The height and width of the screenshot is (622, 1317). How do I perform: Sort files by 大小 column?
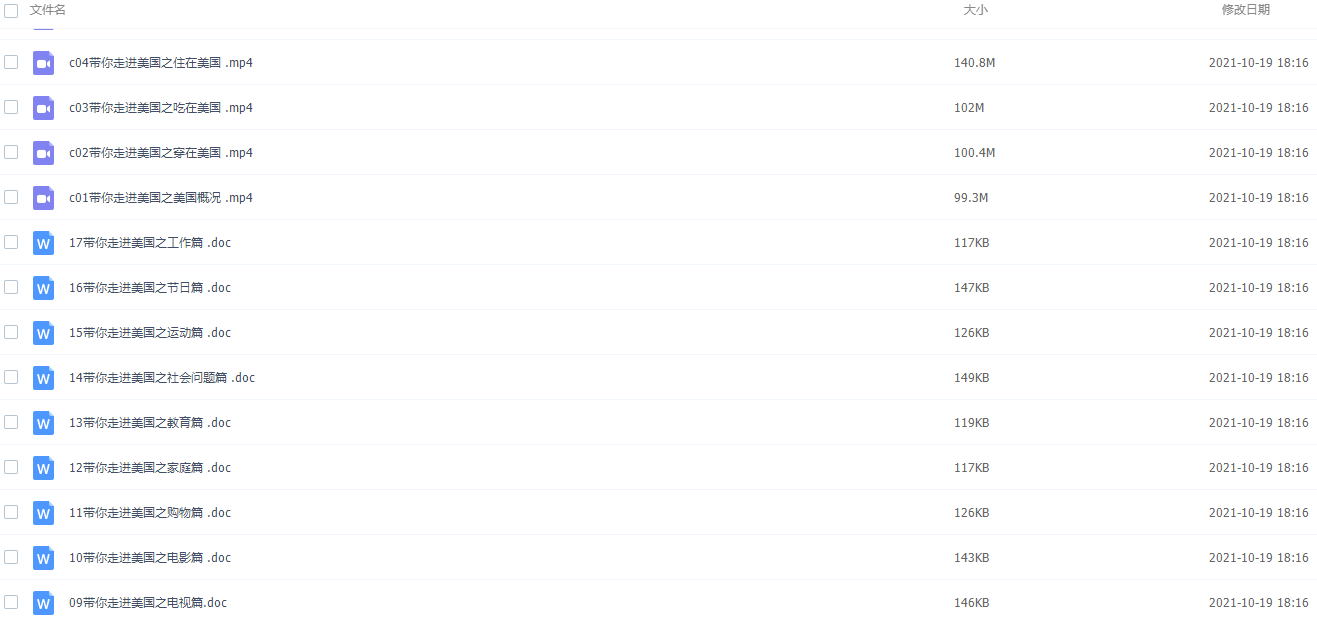coord(975,10)
